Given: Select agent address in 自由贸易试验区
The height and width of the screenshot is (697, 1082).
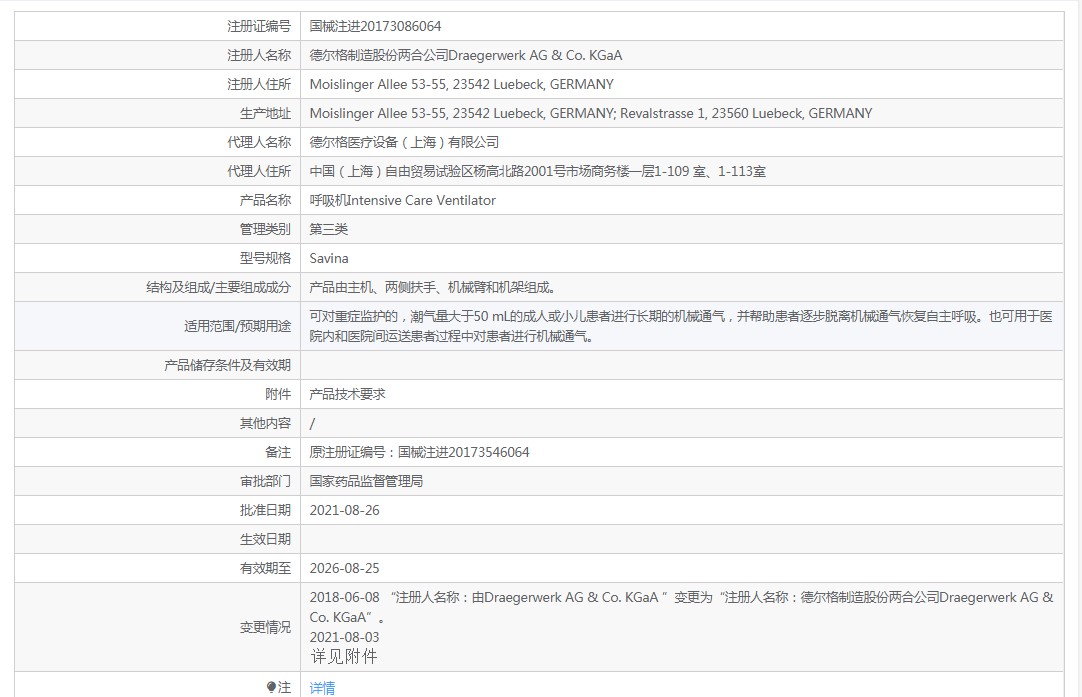Looking at the screenshot, I should click(x=538, y=171).
